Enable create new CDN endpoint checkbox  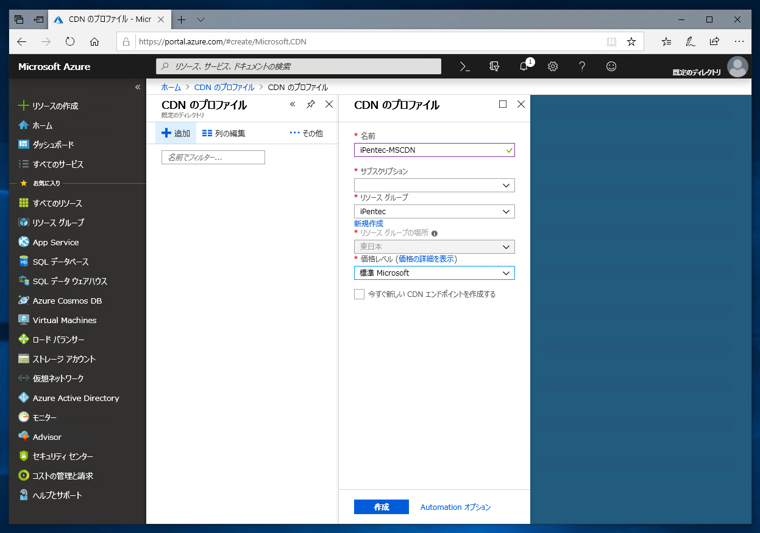coord(359,294)
